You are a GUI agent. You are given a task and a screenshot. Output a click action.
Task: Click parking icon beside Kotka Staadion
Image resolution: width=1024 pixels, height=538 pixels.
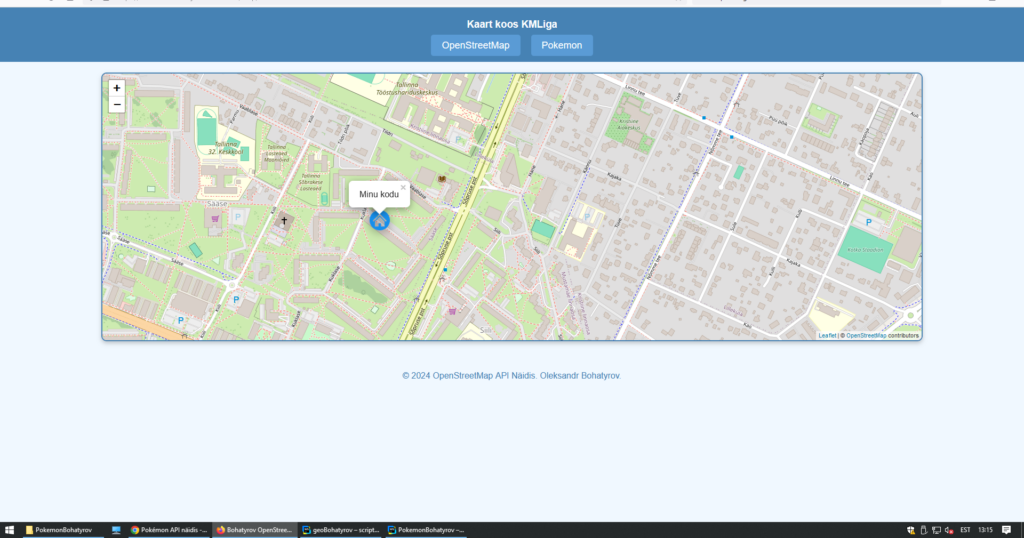[x=869, y=223]
